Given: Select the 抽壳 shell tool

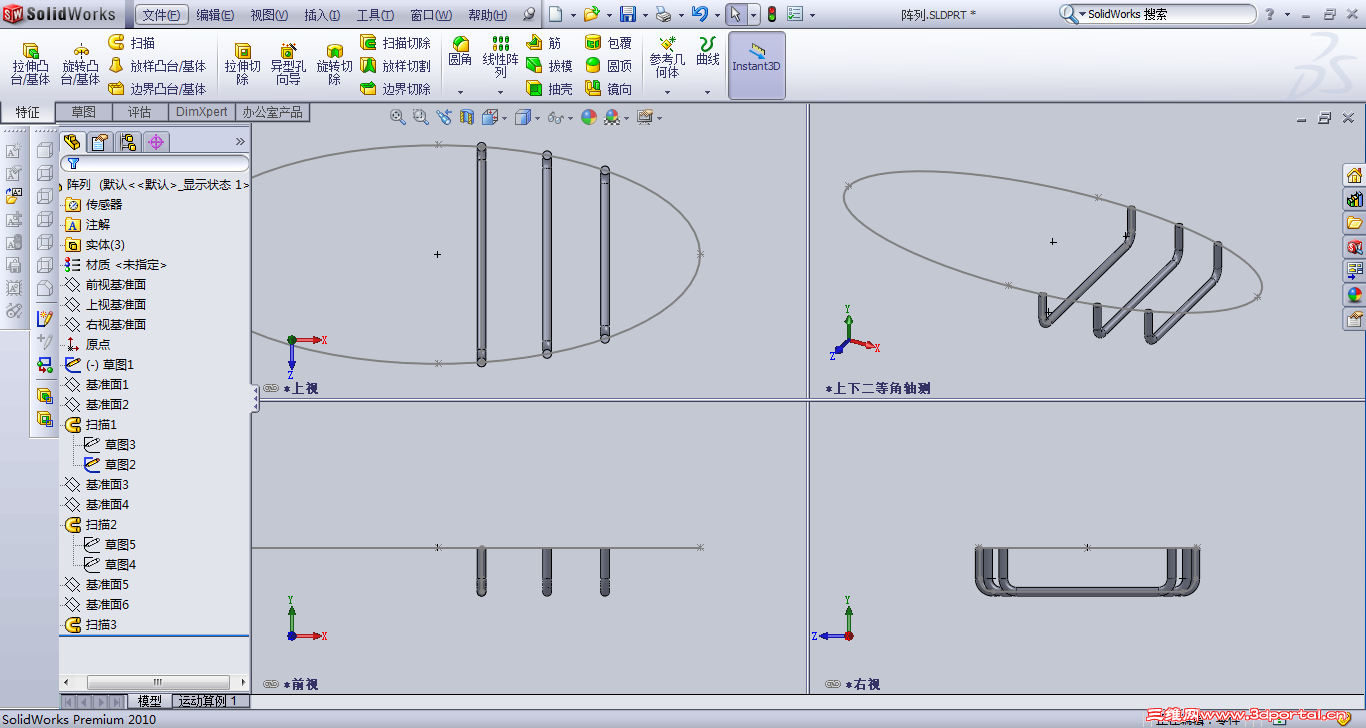Looking at the screenshot, I should [x=550, y=89].
